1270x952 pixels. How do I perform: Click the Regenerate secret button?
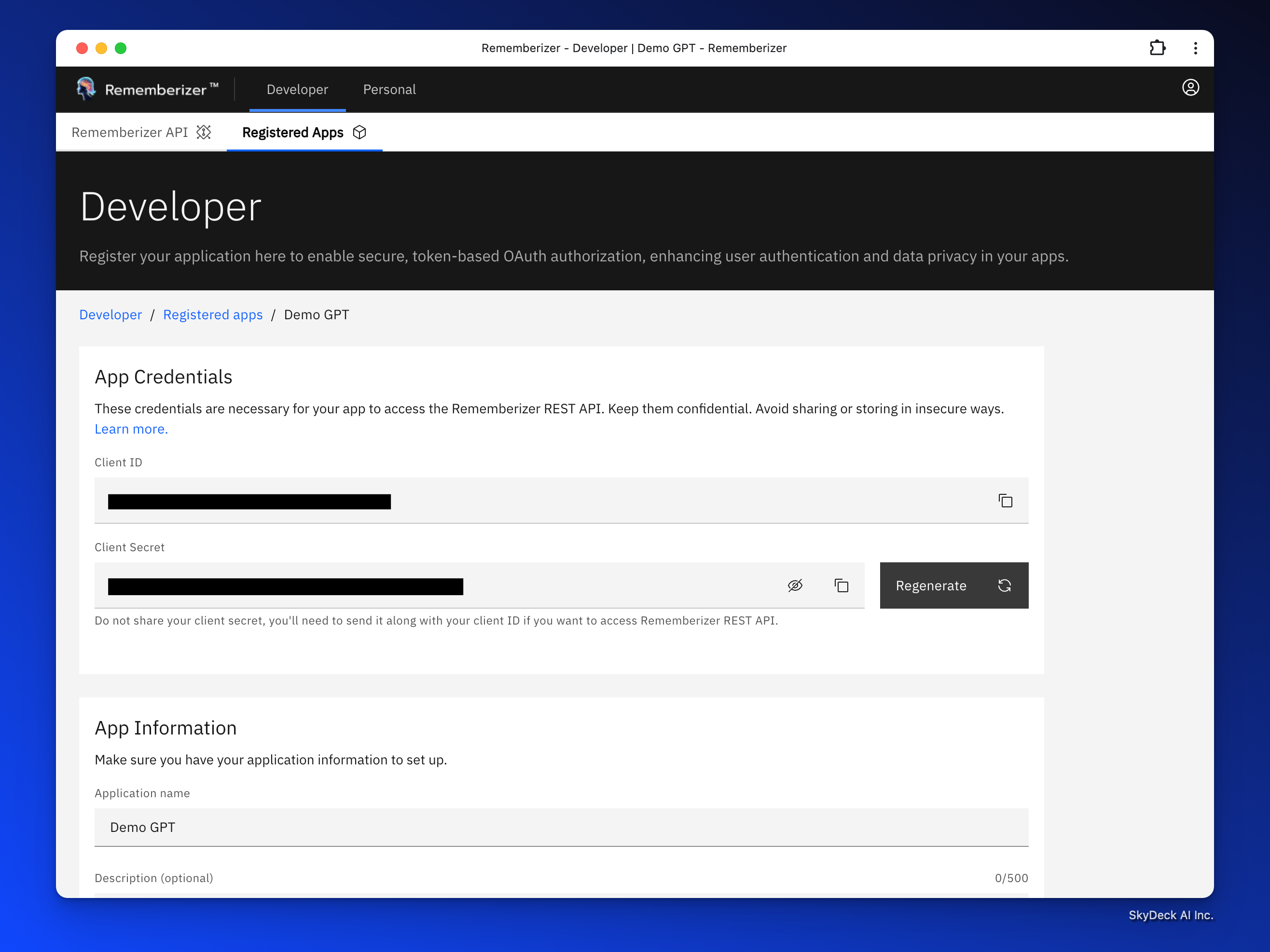[953, 585]
